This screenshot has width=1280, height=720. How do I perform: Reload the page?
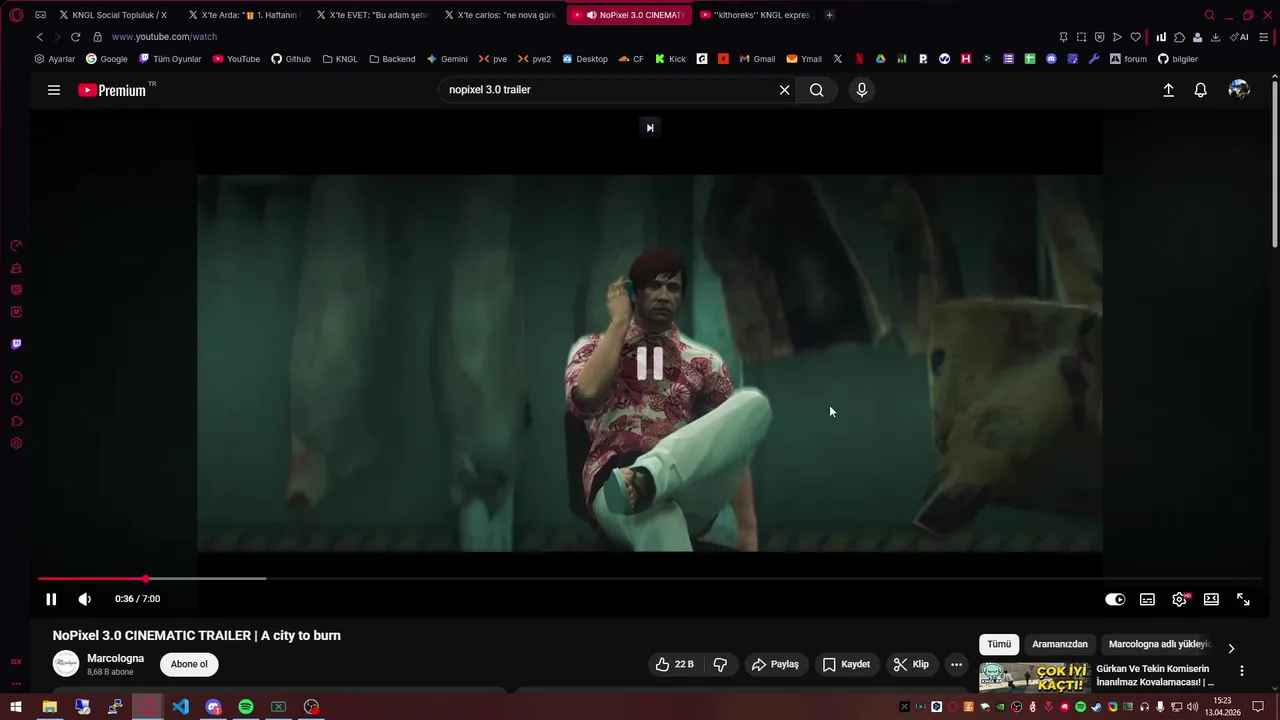pyautogui.click(x=75, y=37)
